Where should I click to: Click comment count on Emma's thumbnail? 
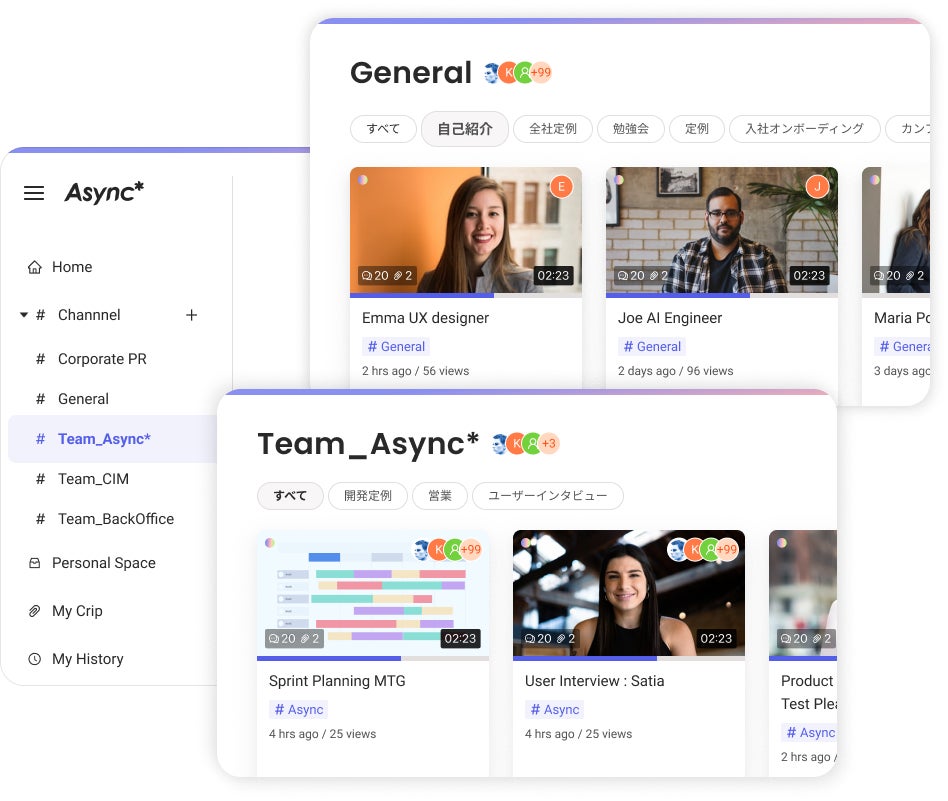[x=375, y=276]
